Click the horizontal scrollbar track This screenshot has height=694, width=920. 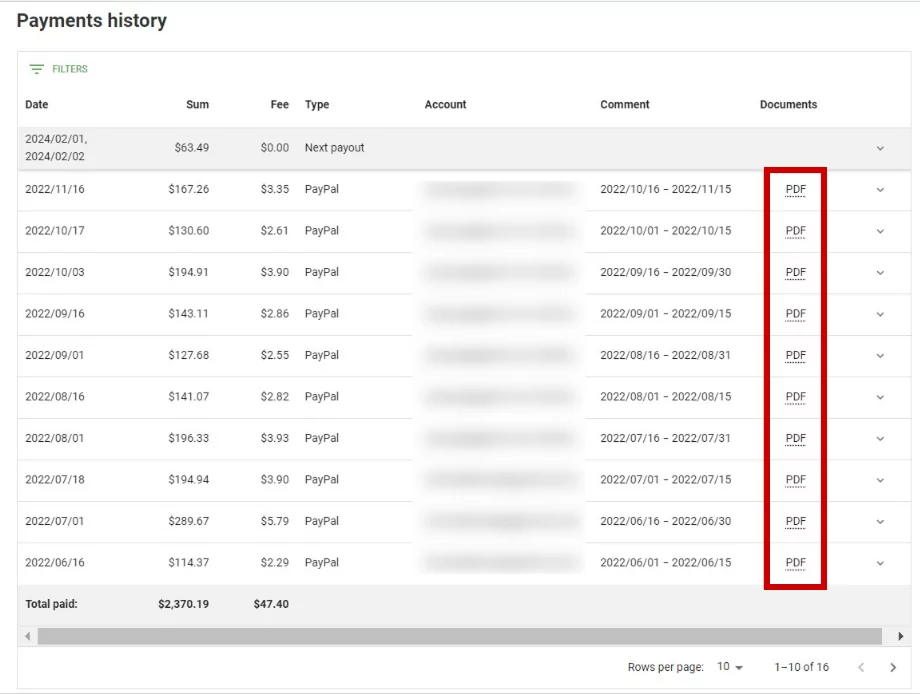(x=460, y=636)
